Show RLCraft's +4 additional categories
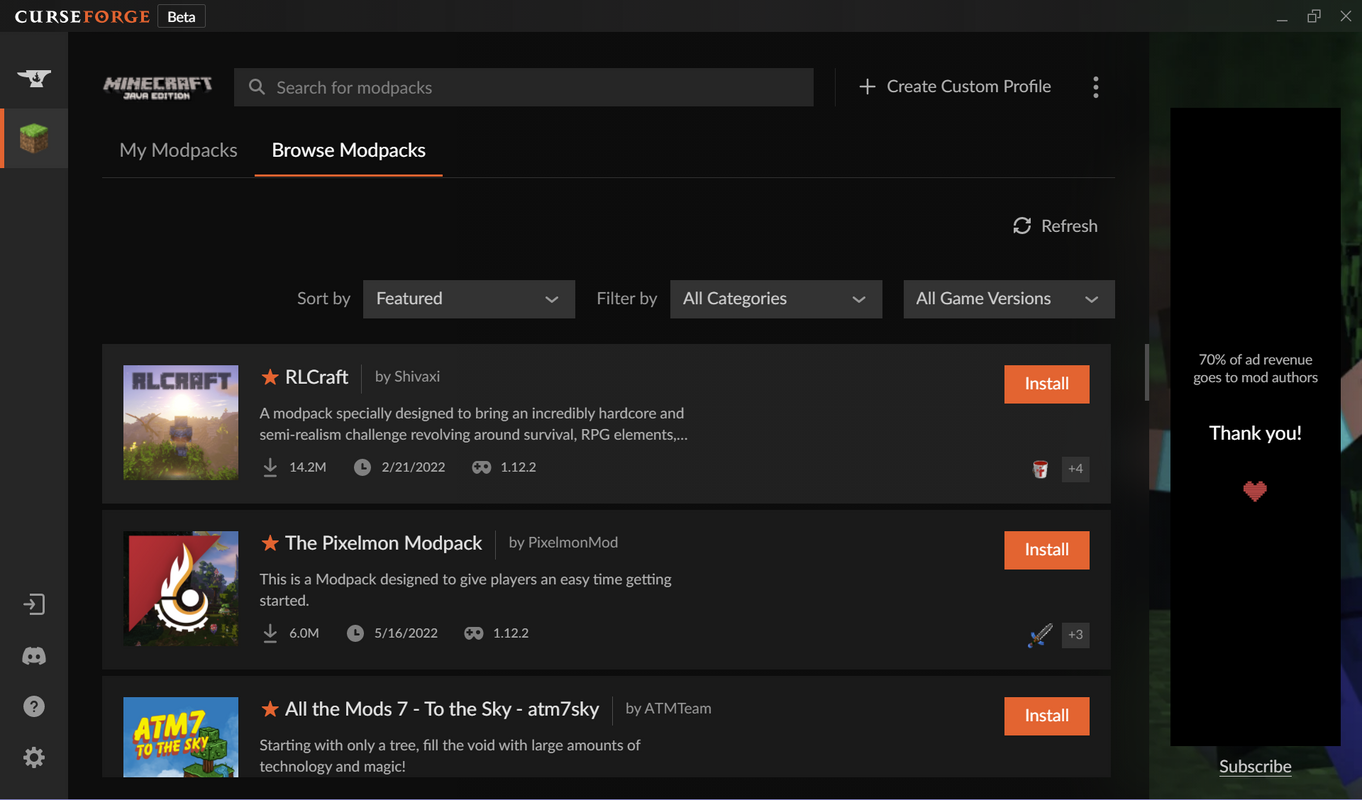1362x800 pixels. point(1075,469)
